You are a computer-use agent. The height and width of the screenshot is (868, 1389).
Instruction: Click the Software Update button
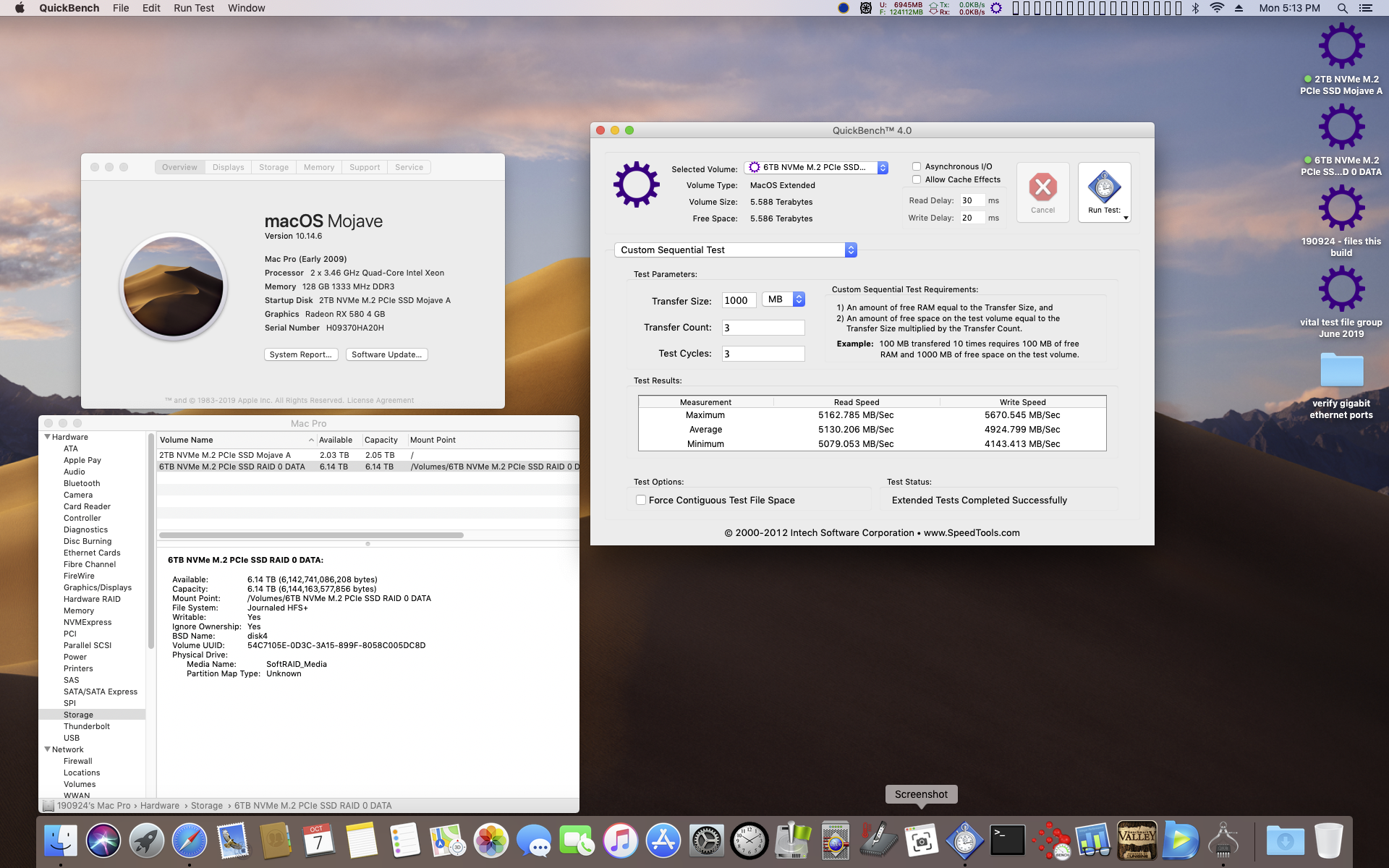386,354
